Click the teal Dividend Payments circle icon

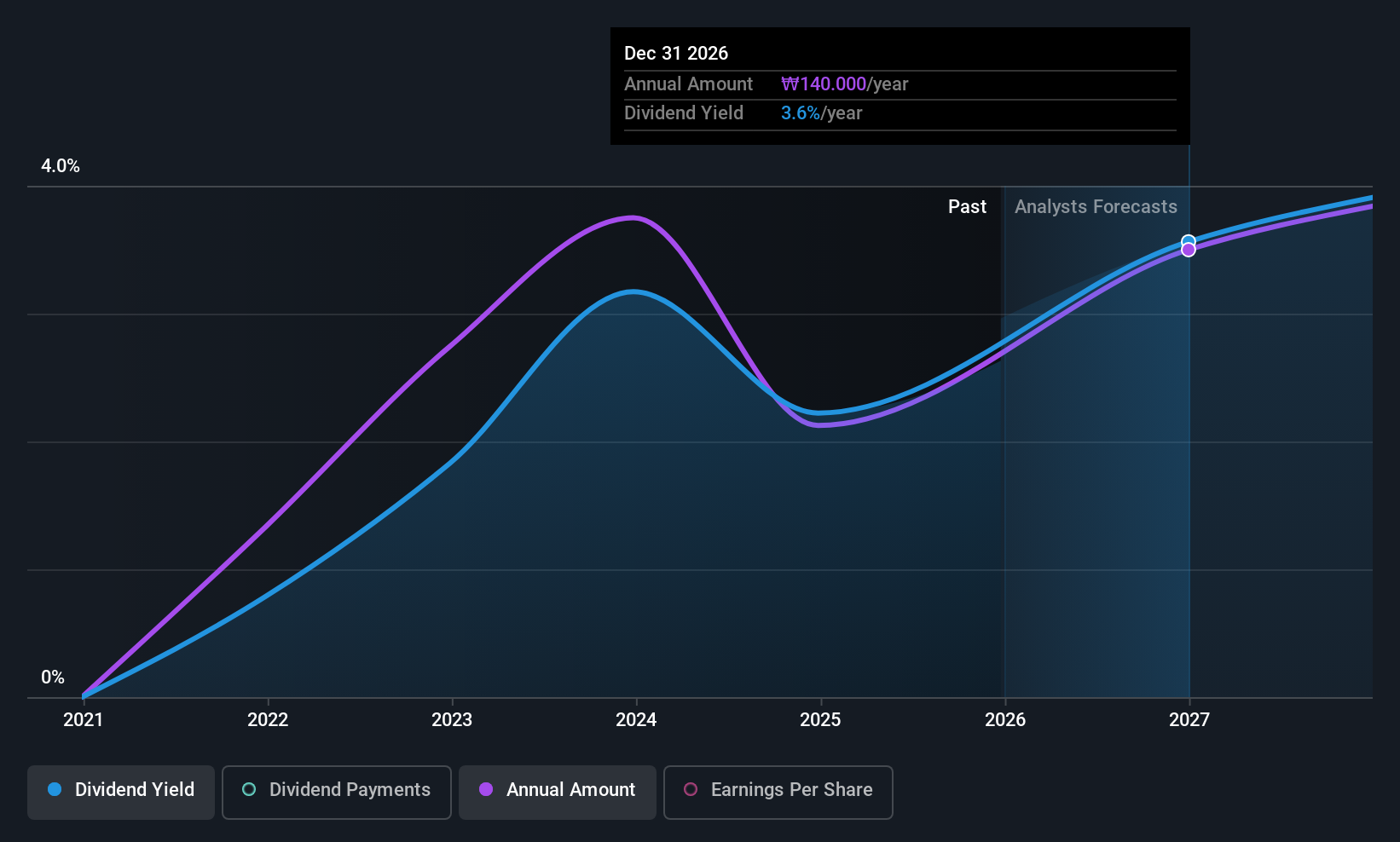tap(249, 789)
